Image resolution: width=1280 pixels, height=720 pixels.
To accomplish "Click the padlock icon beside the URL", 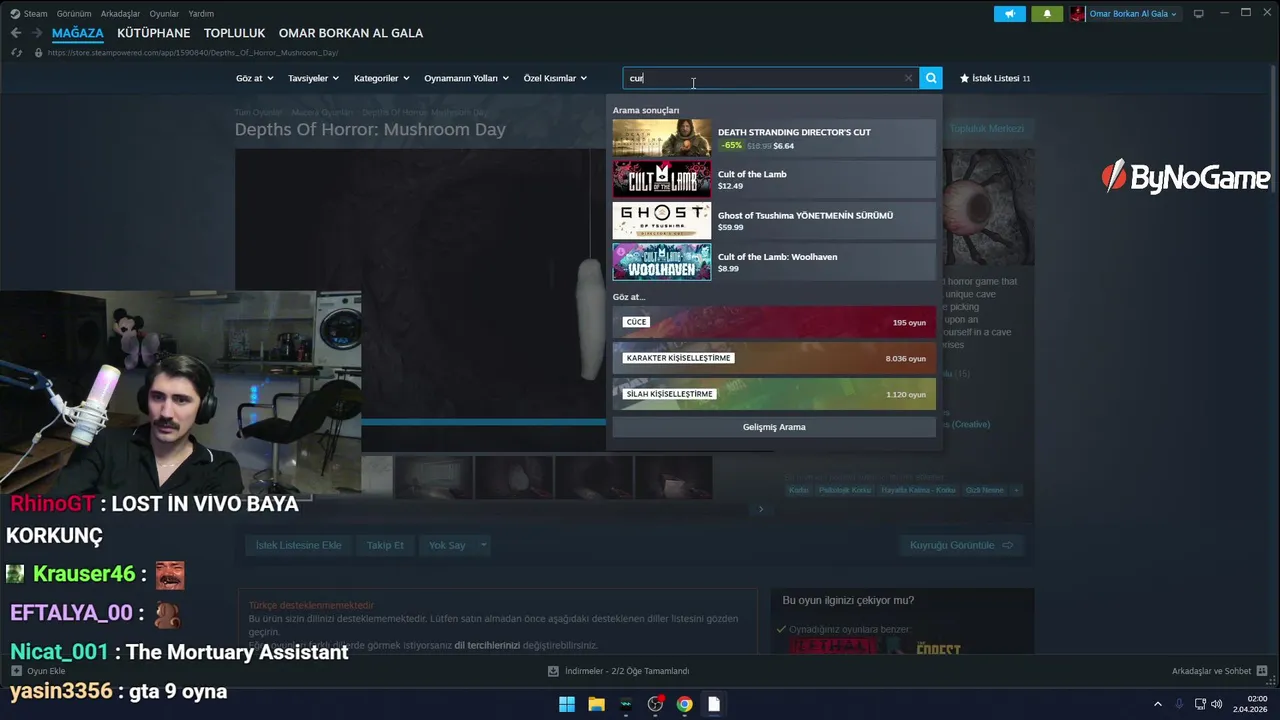I will coord(38,53).
